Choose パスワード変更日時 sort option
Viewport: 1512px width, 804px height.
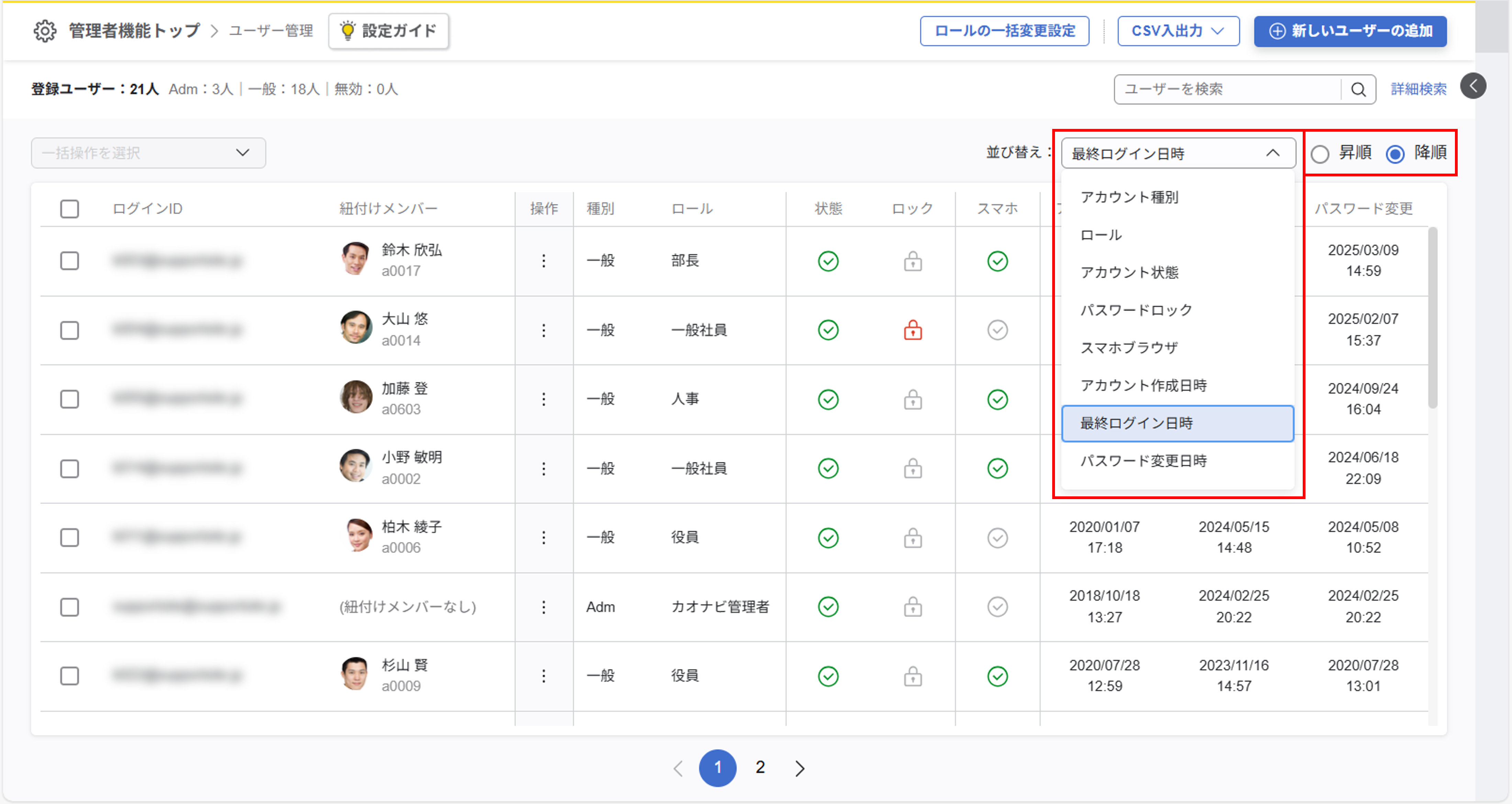1177,461
